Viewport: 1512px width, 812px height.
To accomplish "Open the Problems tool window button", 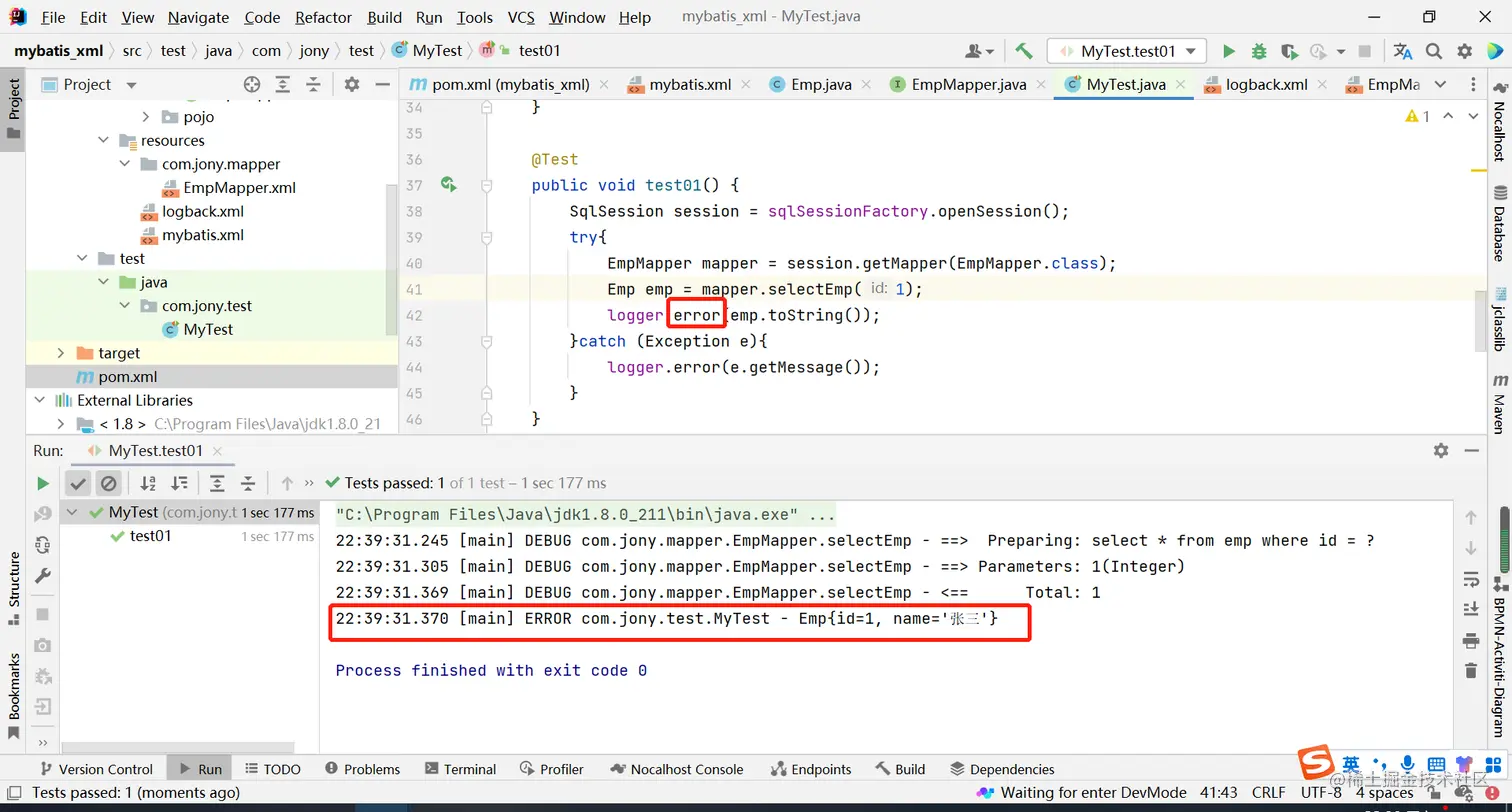I will [x=361, y=769].
